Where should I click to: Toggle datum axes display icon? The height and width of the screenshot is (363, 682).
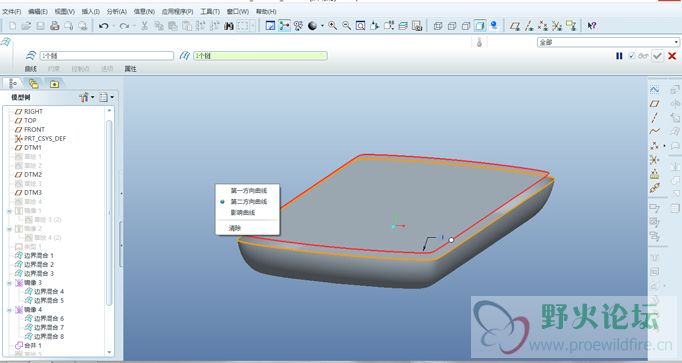(x=529, y=26)
